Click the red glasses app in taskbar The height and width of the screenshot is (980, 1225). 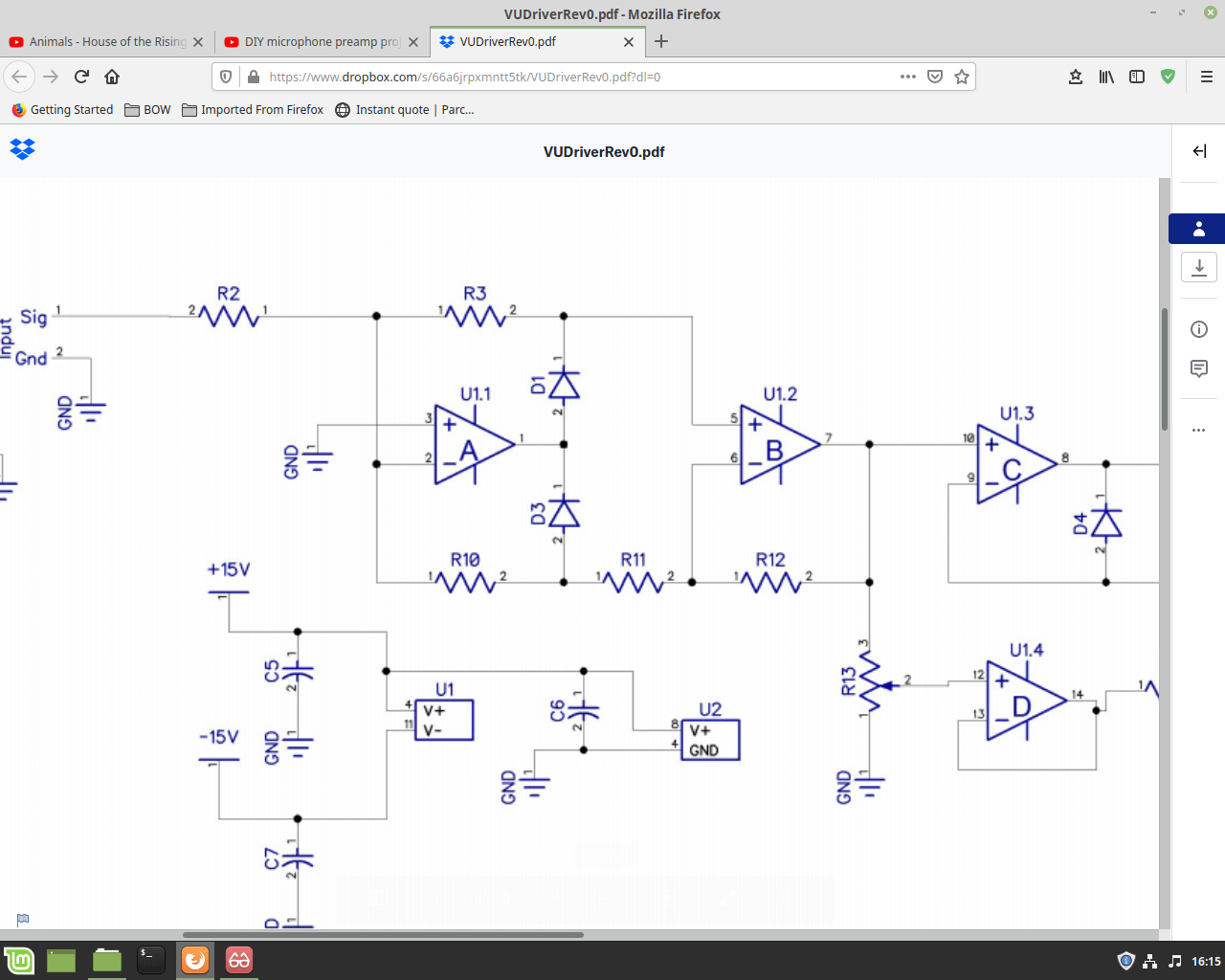[x=239, y=960]
